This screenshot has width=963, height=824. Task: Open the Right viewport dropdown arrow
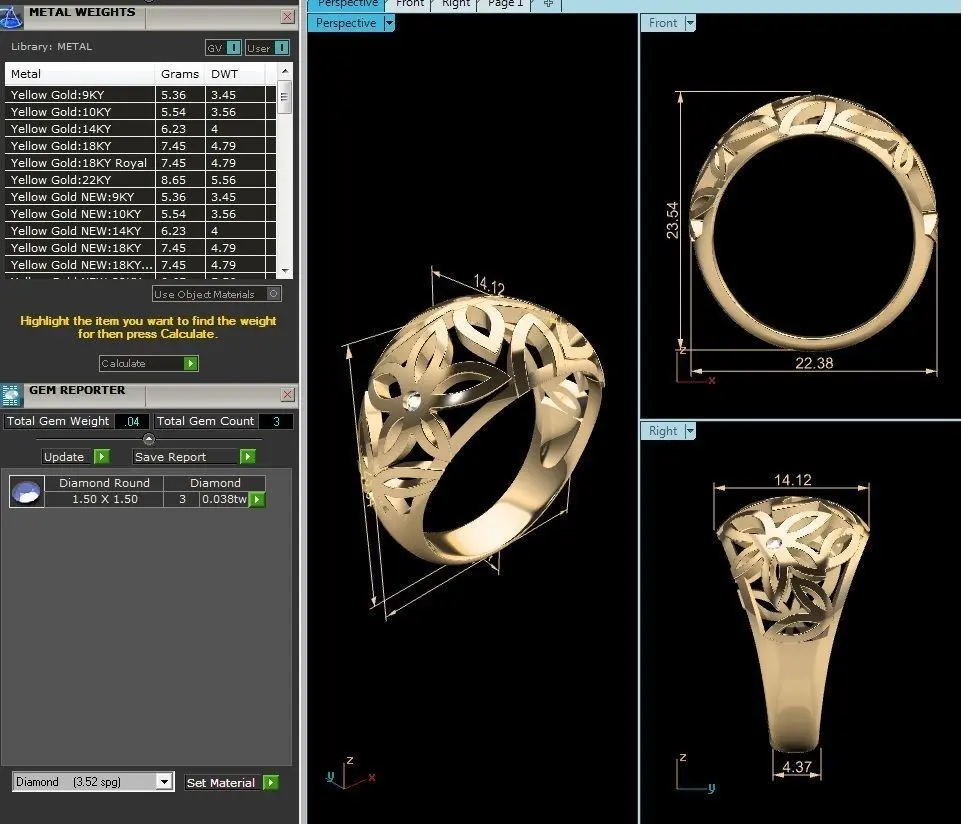click(690, 431)
